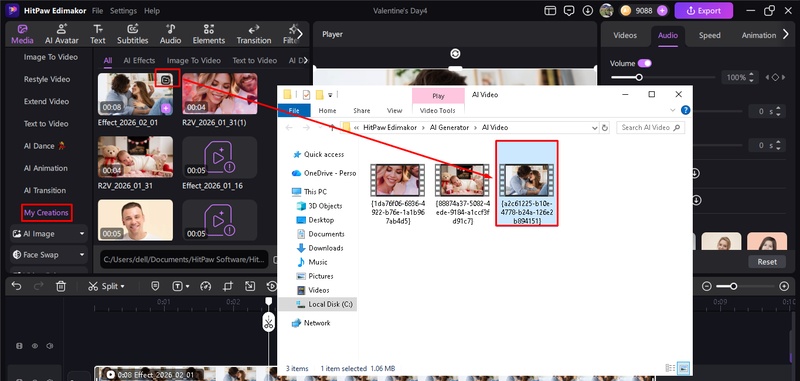Switch to the Speed properties tab
Viewport: 800px width, 381px height.
click(709, 35)
